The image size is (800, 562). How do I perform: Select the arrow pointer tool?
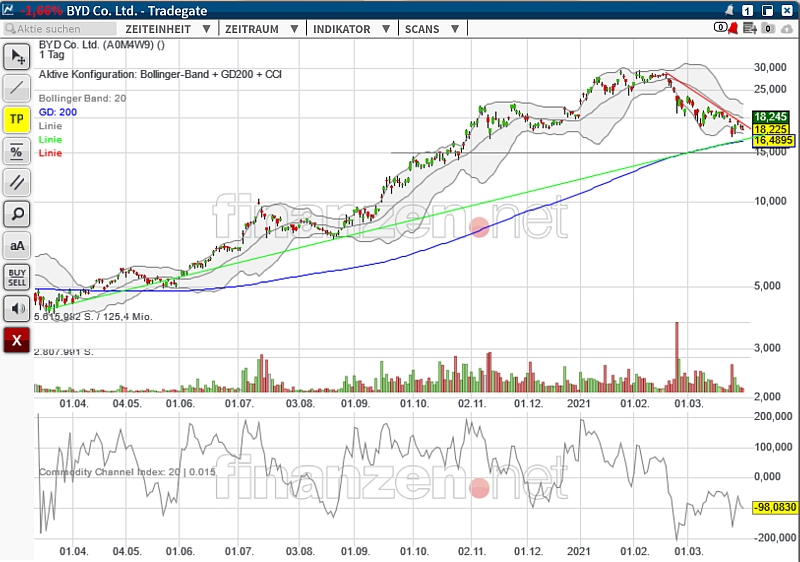pyautogui.click(x=17, y=56)
